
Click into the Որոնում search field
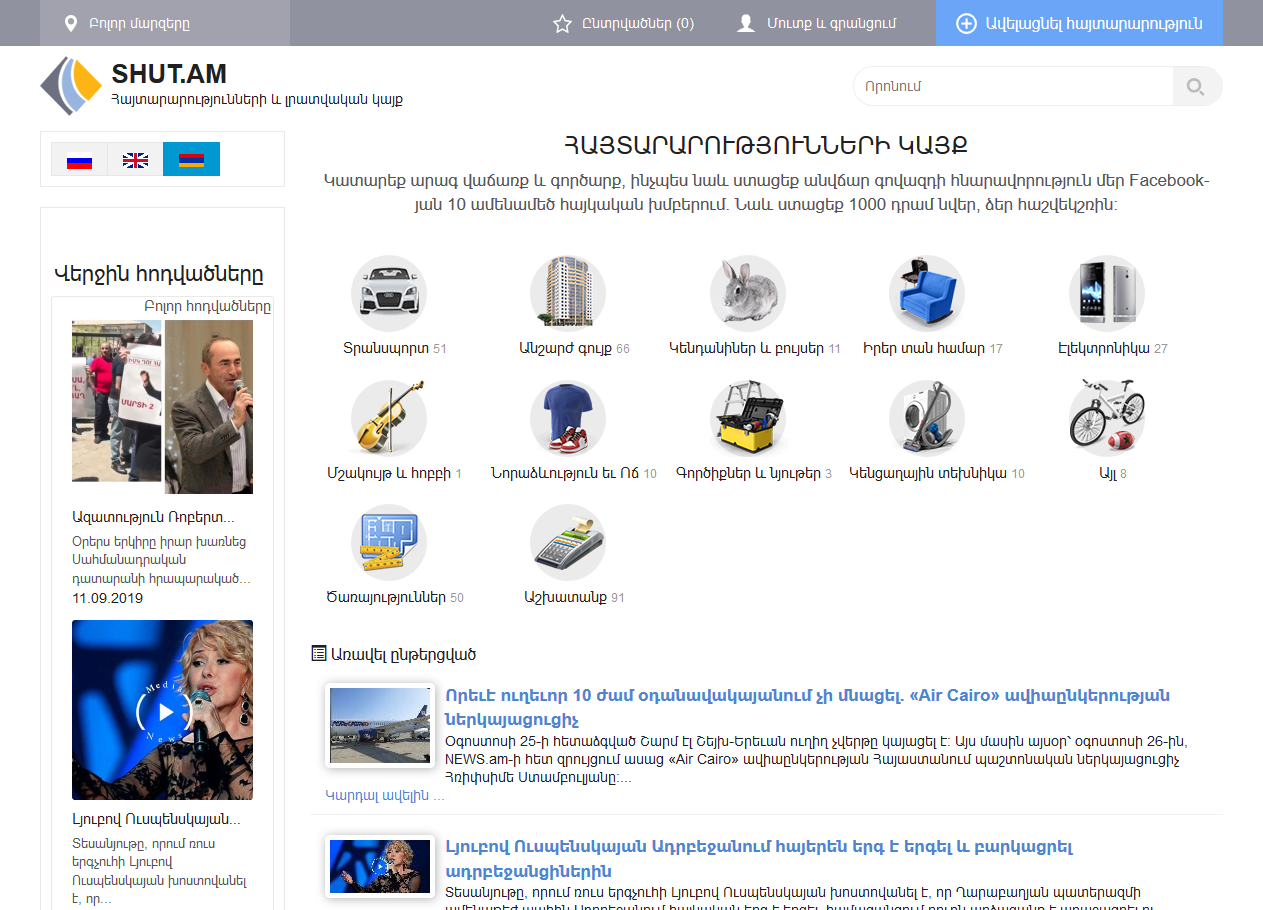(x=1012, y=87)
